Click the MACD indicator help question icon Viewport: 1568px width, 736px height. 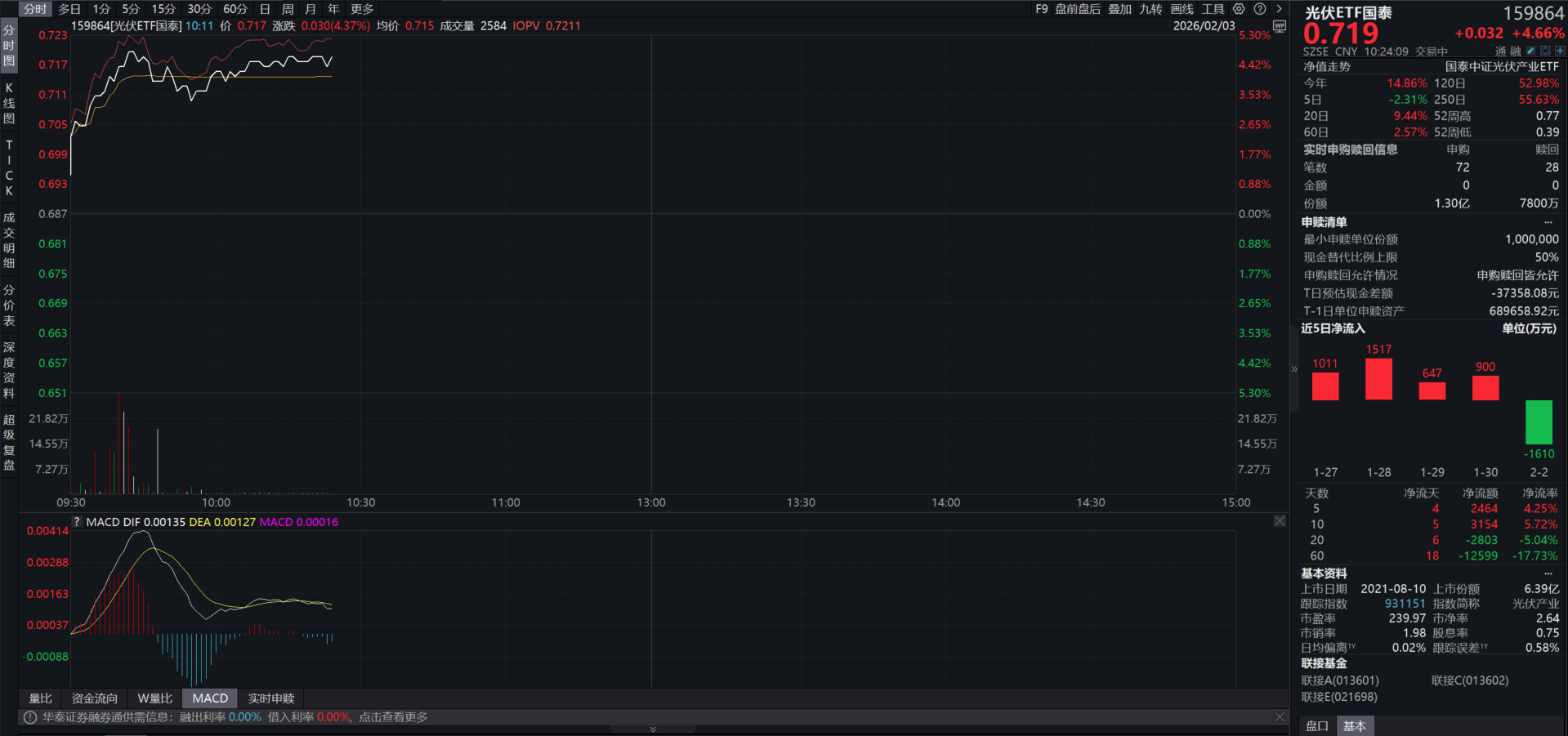pyautogui.click(x=78, y=522)
